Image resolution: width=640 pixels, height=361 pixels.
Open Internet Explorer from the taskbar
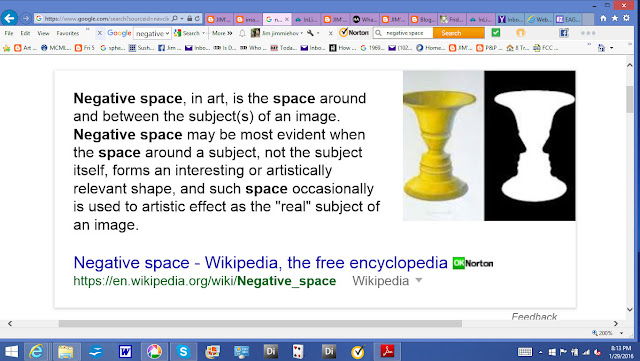tap(36, 351)
